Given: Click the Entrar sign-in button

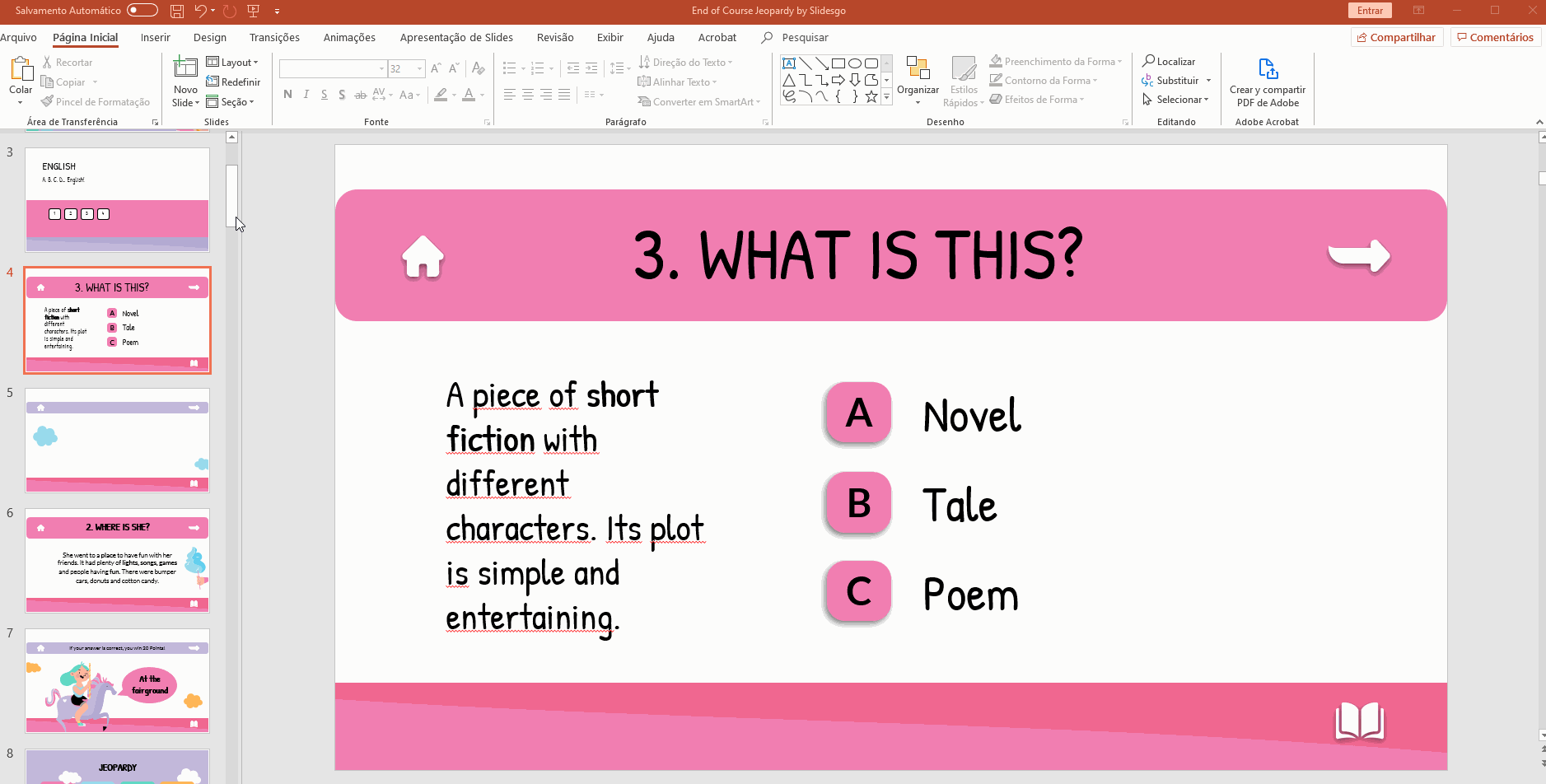Looking at the screenshot, I should coord(1370,11).
